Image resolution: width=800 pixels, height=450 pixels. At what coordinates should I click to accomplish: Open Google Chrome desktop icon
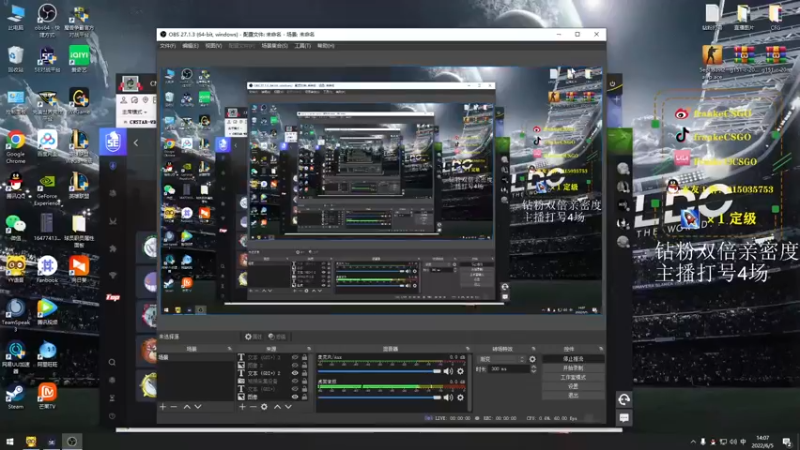point(16,145)
